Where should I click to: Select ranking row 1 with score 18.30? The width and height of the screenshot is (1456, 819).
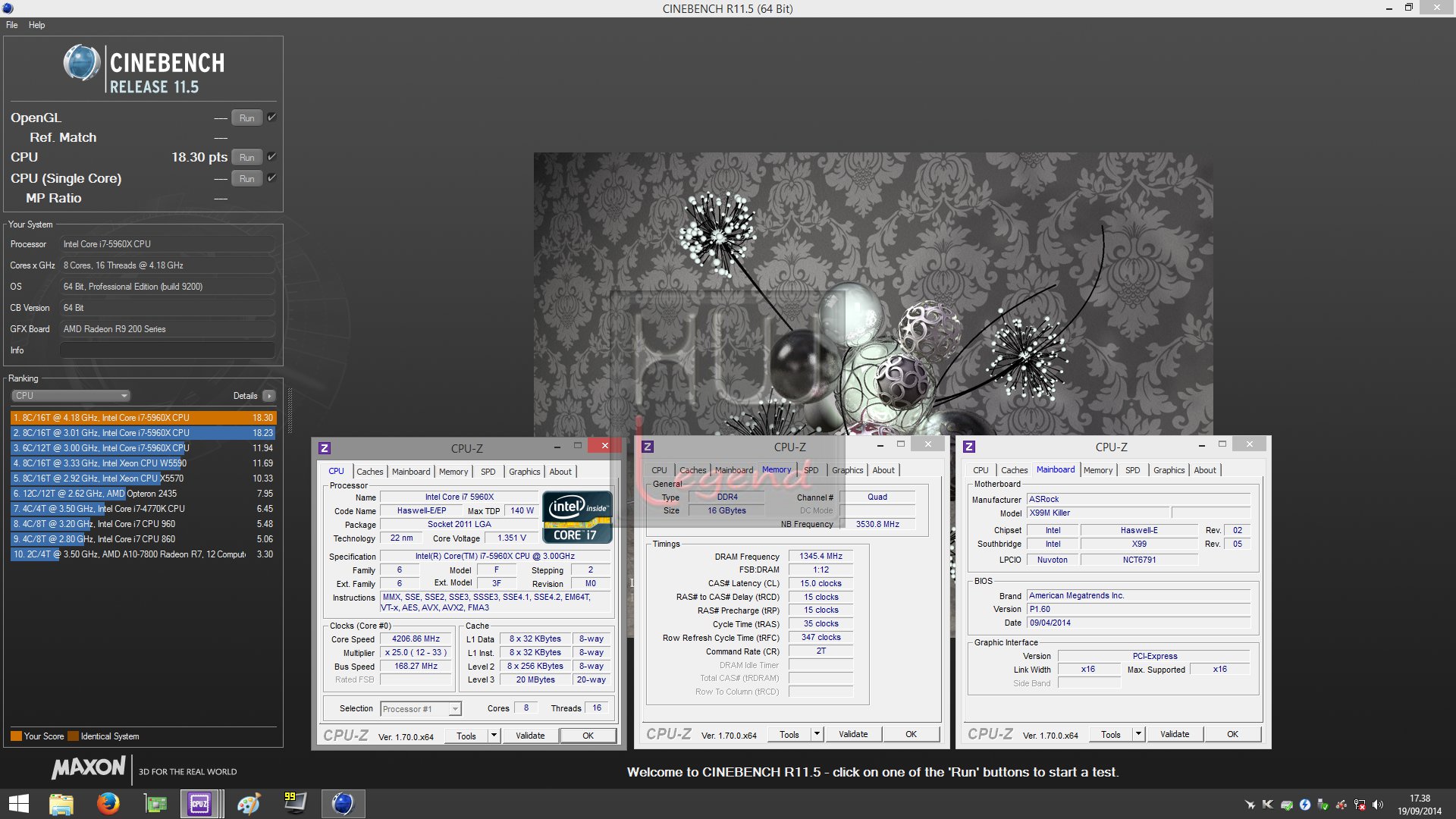click(143, 418)
